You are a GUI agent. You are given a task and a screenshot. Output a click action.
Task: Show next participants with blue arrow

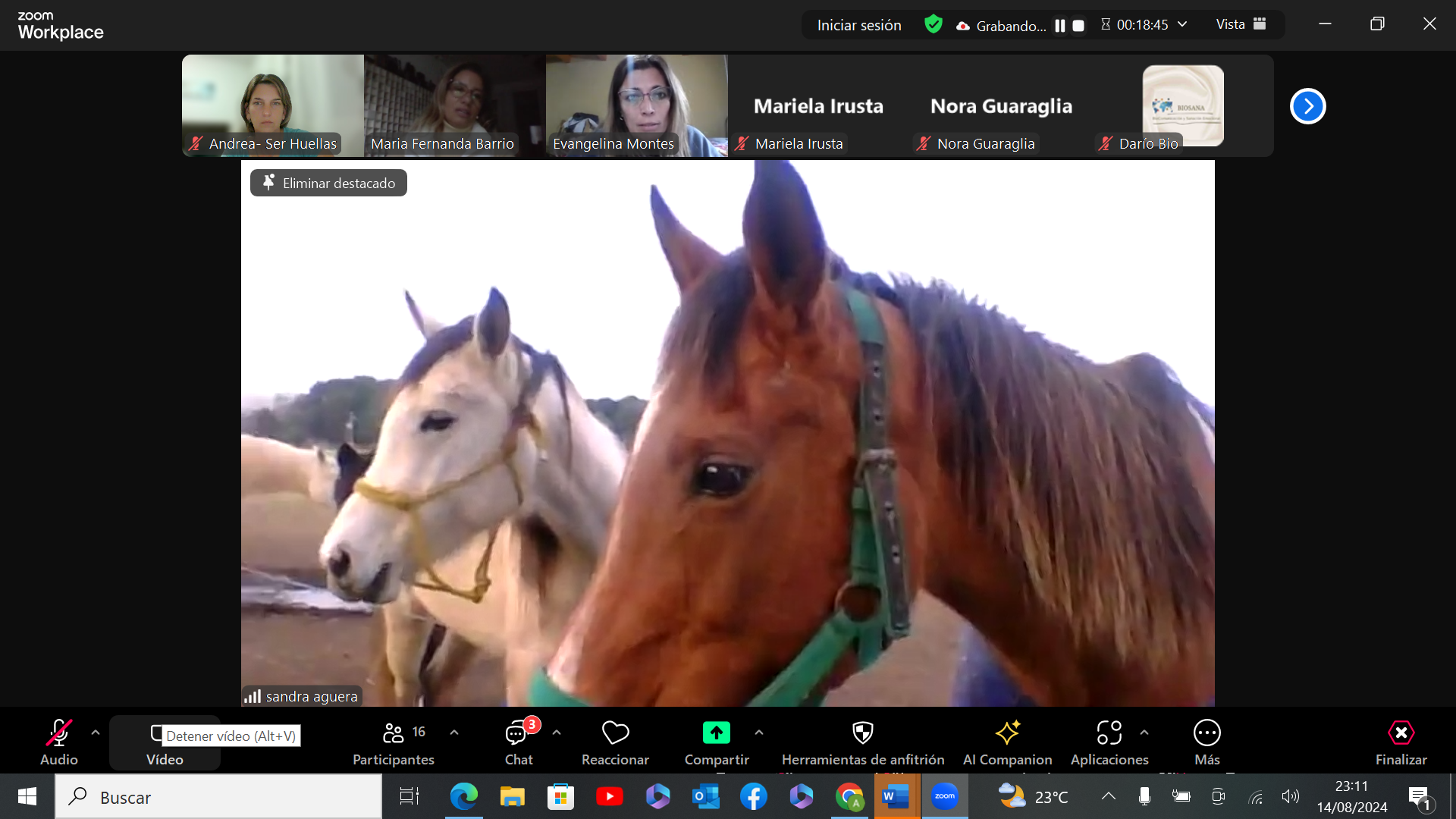[x=1307, y=106]
